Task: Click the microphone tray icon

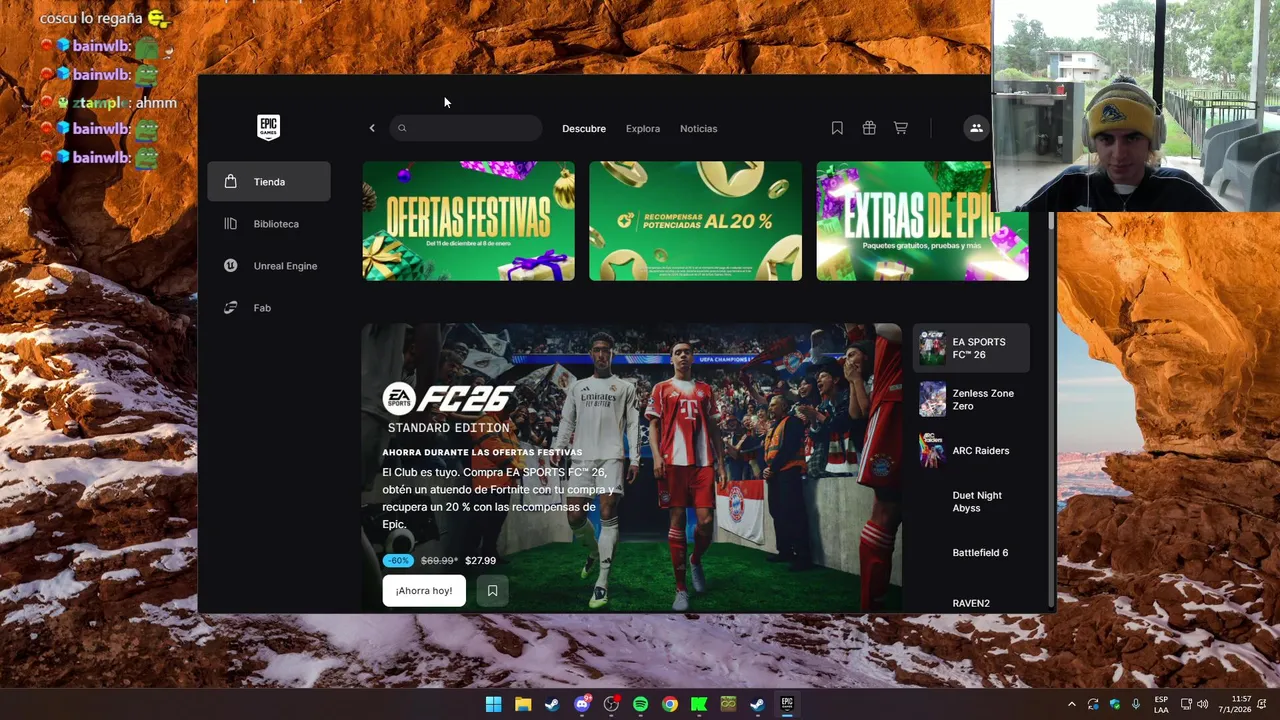Action: pyautogui.click(x=1136, y=704)
